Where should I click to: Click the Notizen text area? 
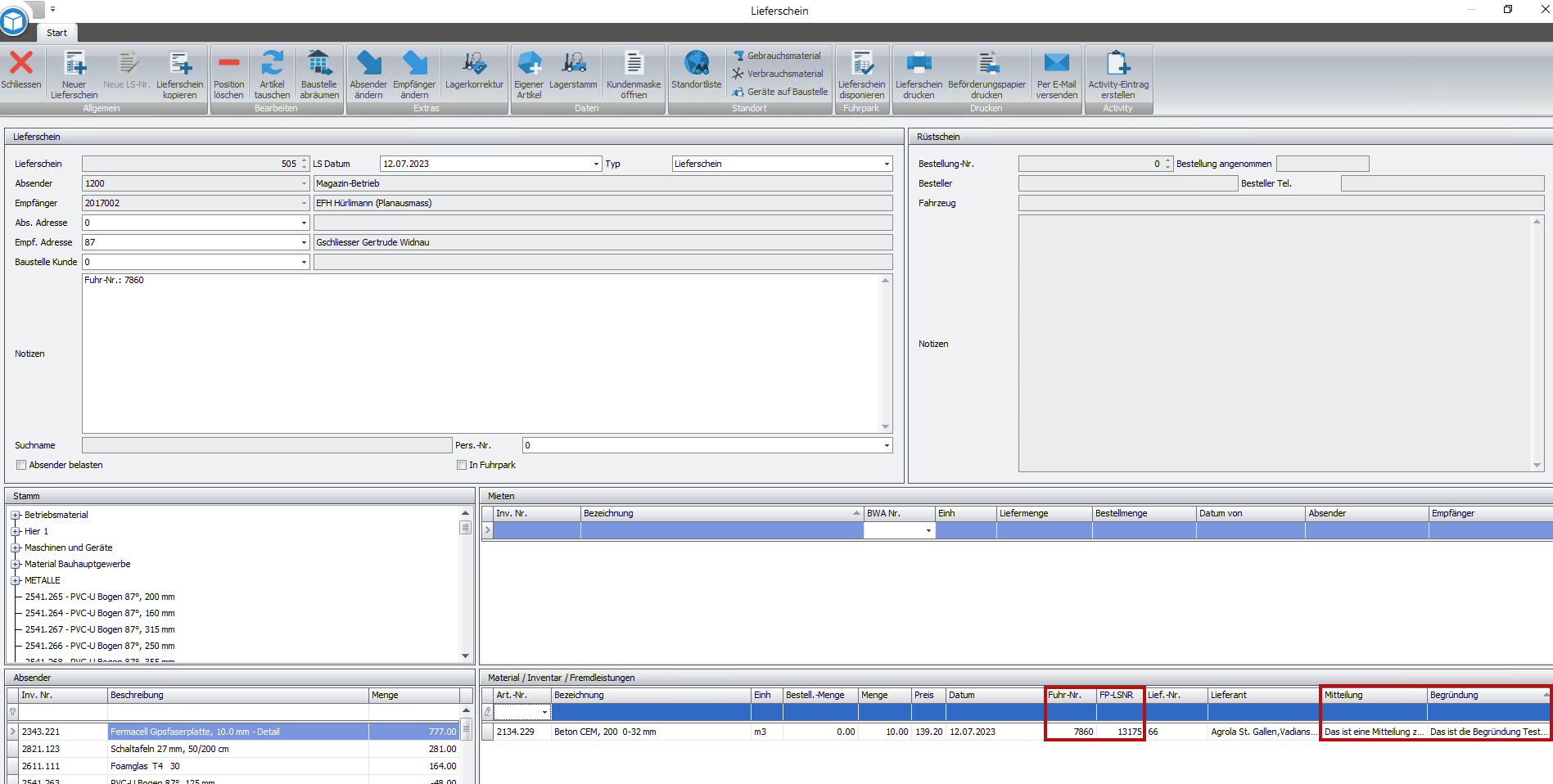[x=481, y=354]
